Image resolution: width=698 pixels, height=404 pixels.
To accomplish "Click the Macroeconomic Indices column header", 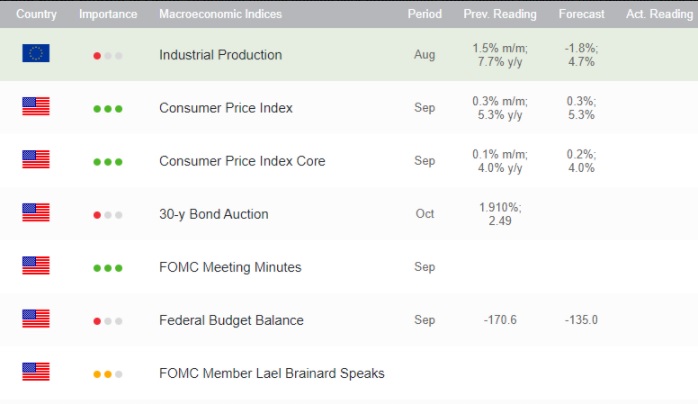I will [220, 15].
